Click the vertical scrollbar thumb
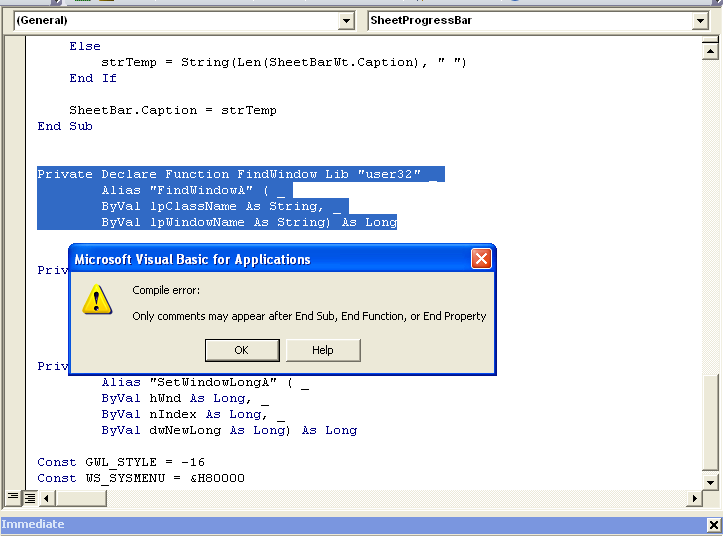 (710, 422)
